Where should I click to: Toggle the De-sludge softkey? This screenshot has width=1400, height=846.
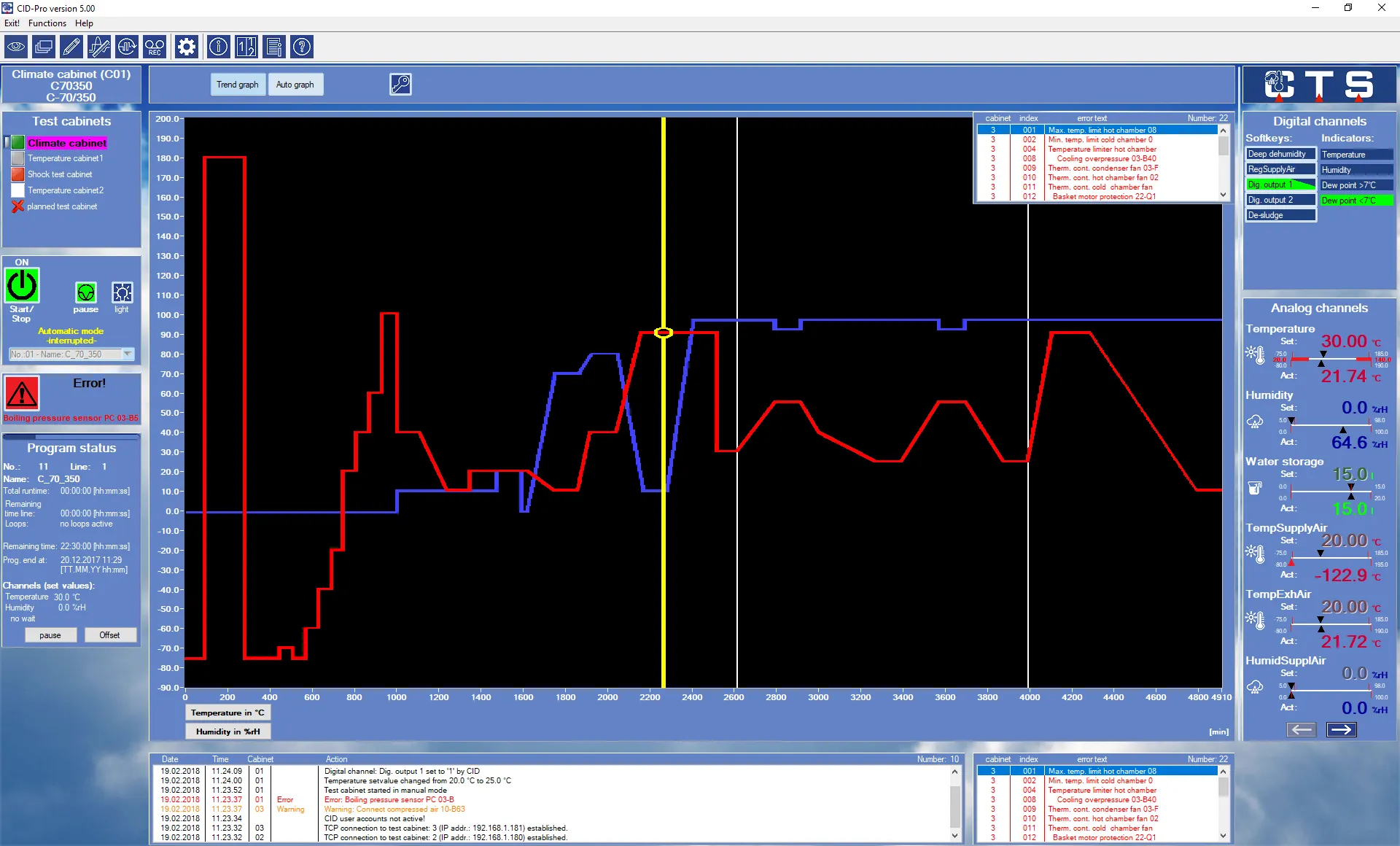tap(1280, 215)
